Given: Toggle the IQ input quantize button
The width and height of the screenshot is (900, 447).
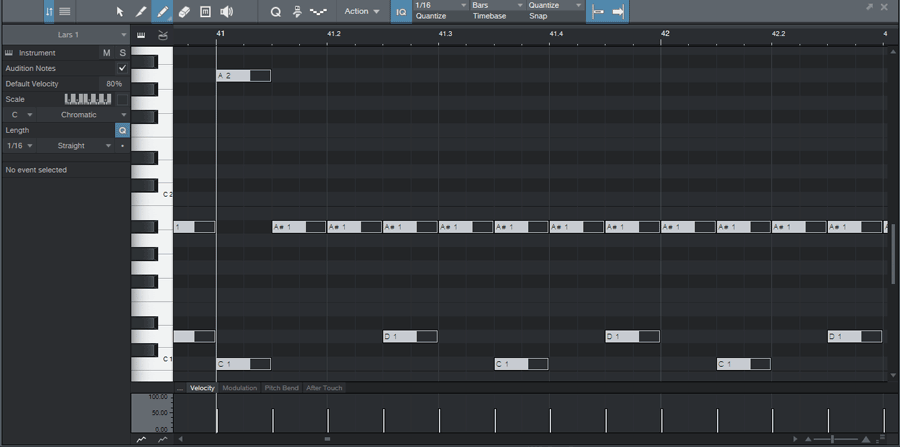Looking at the screenshot, I should point(401,12).
